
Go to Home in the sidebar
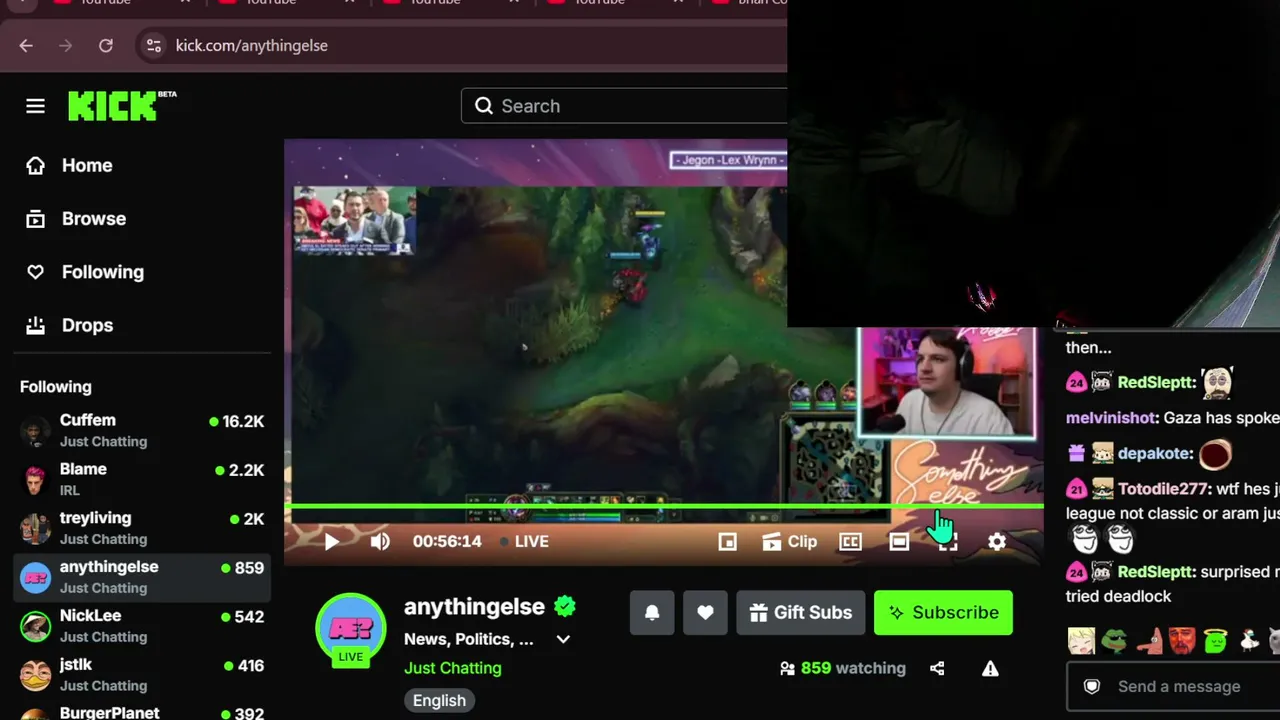point(142,166)
